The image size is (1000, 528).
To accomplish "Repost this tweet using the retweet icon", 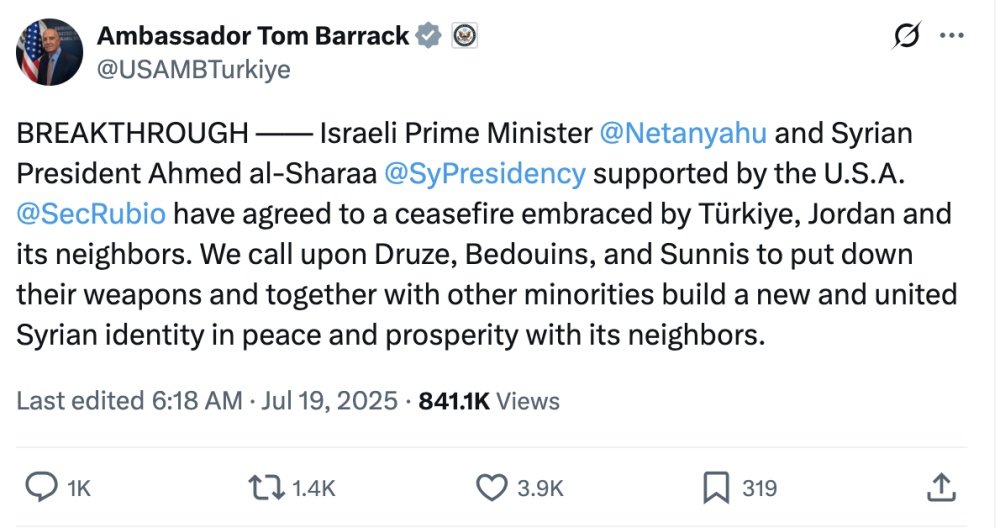I will coord(263,487).
